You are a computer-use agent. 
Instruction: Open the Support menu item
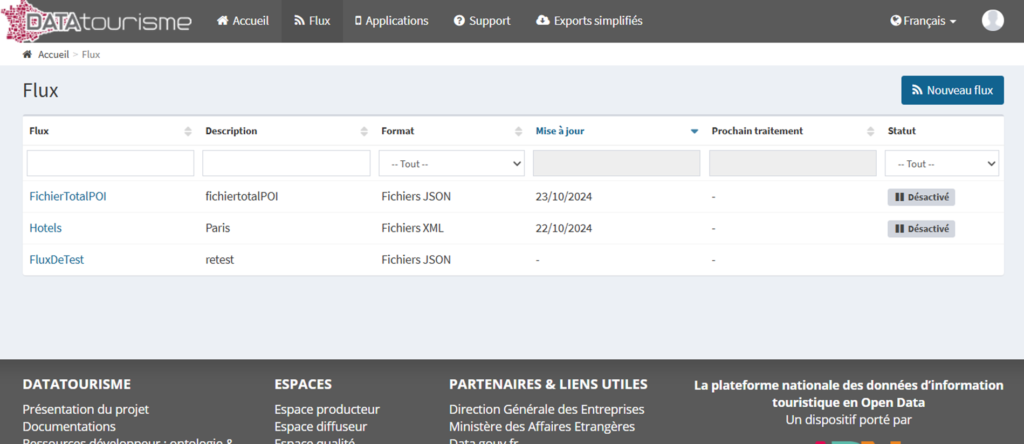click(x=481, y=21)
